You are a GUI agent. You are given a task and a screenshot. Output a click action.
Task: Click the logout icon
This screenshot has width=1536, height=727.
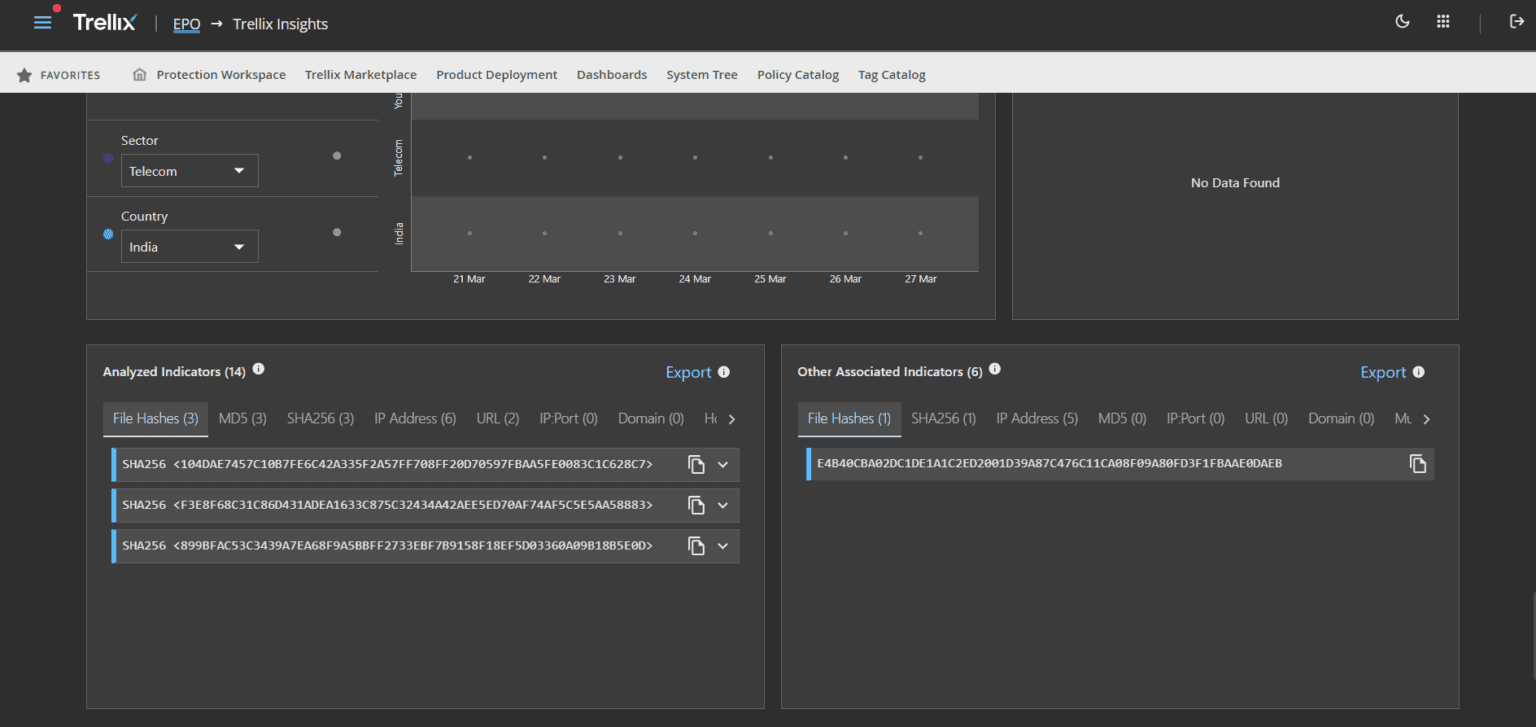click(1517, 21)
